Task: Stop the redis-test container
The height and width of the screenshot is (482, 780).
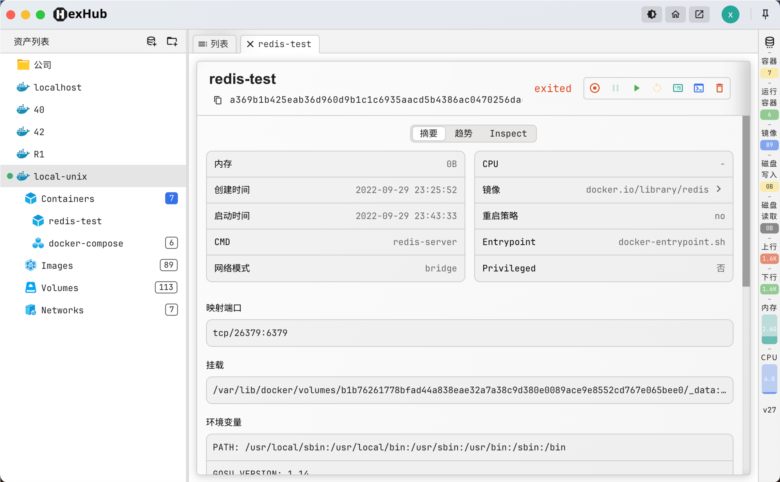Action: point(594,88)
